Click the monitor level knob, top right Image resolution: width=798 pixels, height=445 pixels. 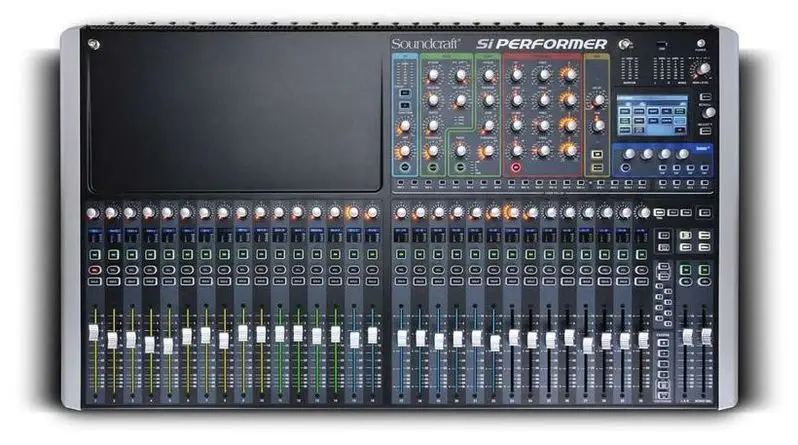pos(703,69)
